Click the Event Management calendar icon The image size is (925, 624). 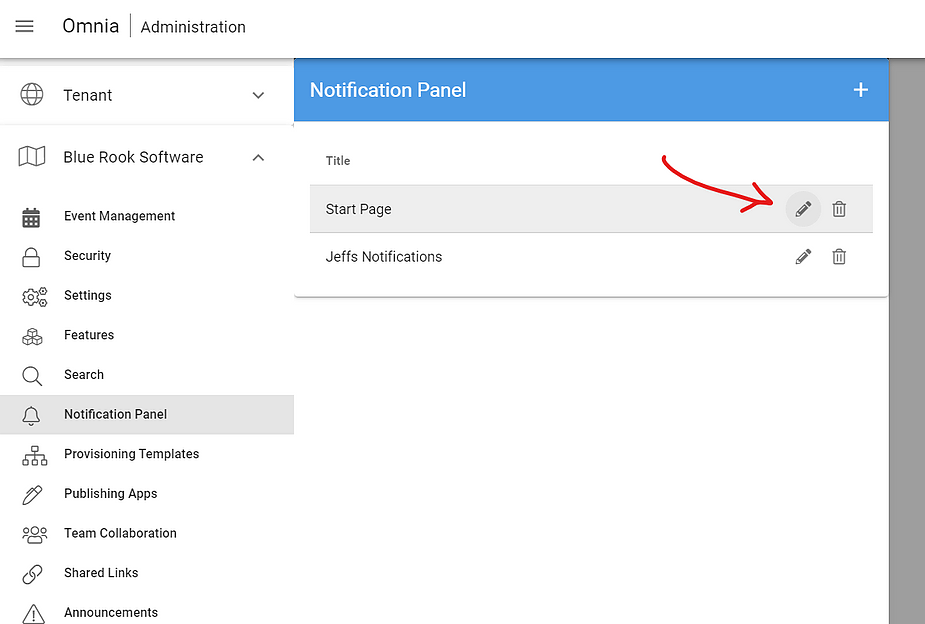click(x=31, y=217)
